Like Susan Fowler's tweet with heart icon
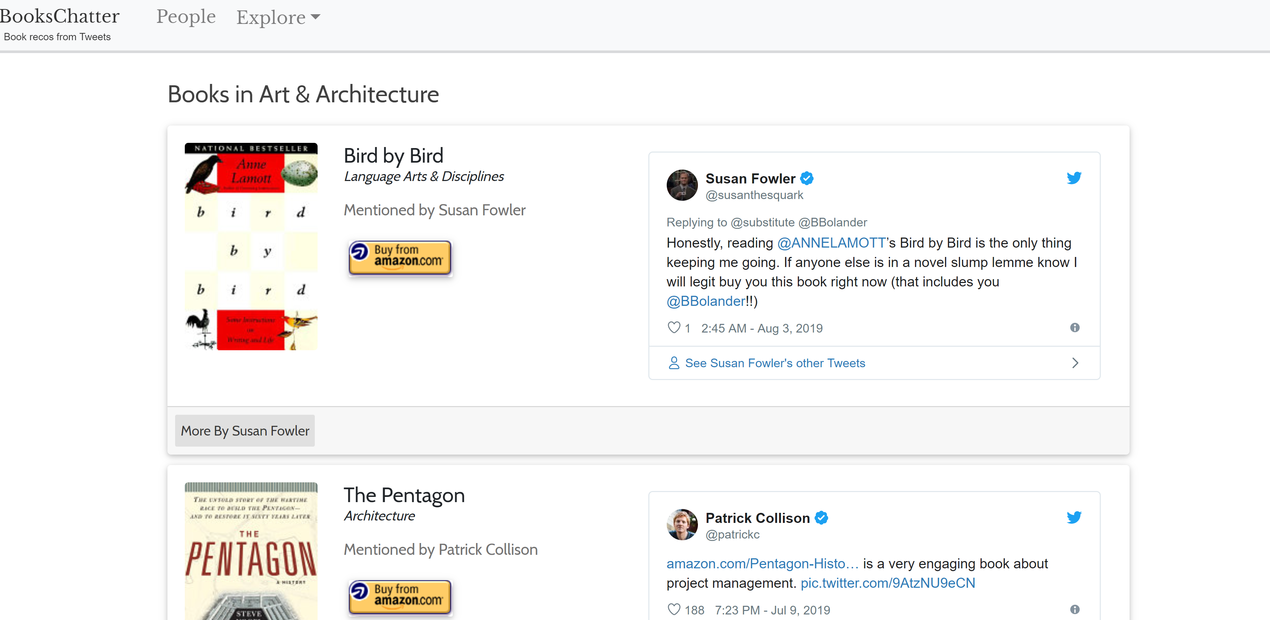The image size is (1270, 620). [674, 328]
